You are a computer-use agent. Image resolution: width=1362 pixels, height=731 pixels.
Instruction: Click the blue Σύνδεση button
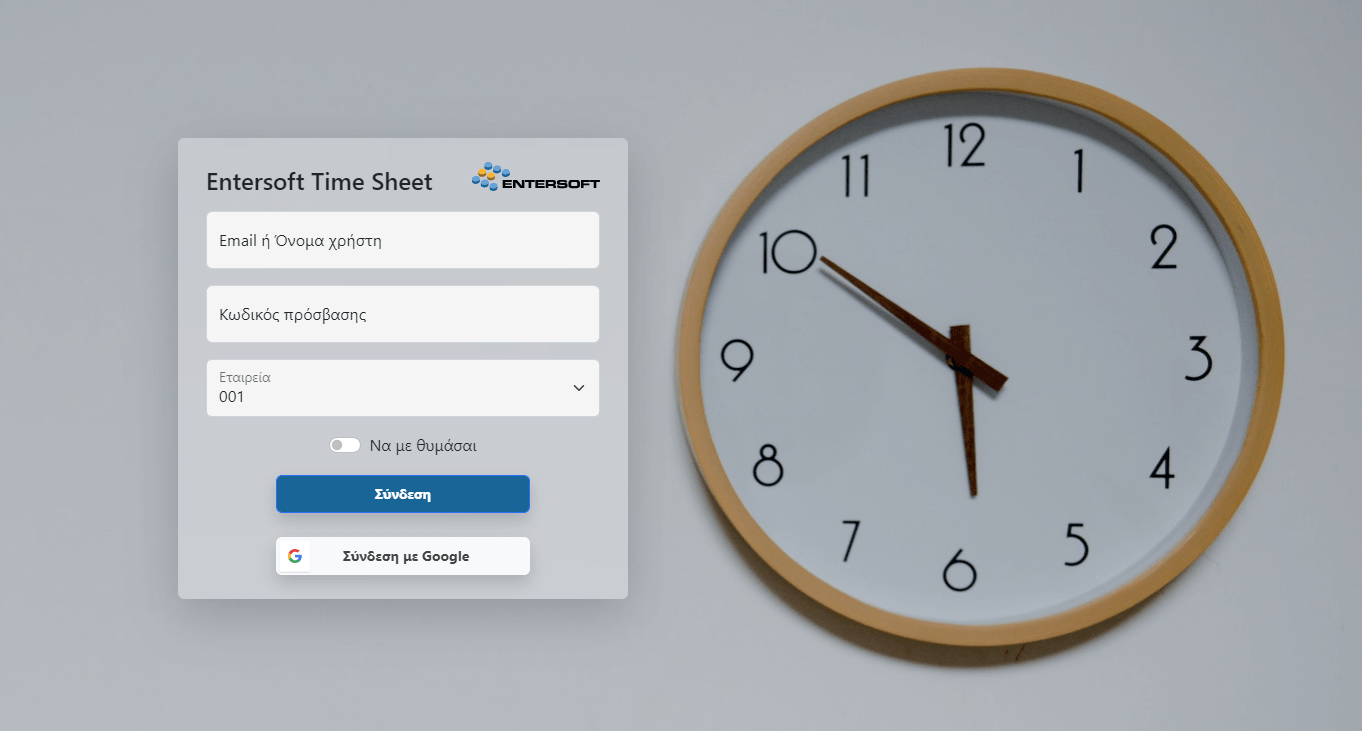pyautogui.click(x=403, y=494)
